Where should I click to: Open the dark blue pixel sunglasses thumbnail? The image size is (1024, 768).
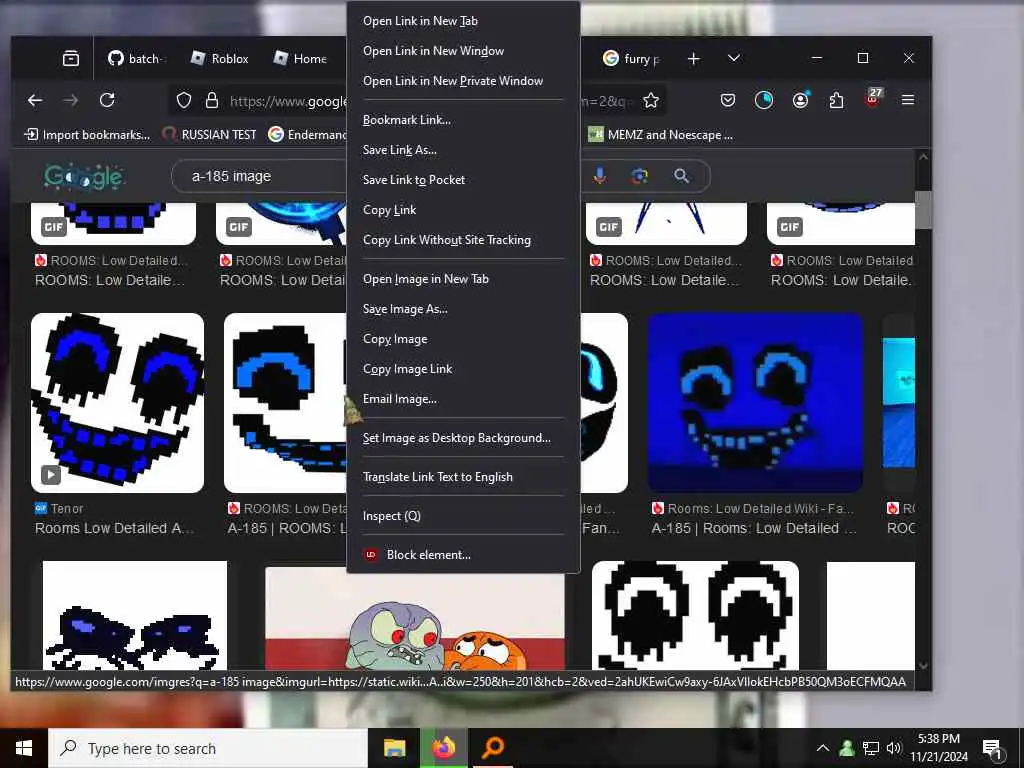[135, 615]
